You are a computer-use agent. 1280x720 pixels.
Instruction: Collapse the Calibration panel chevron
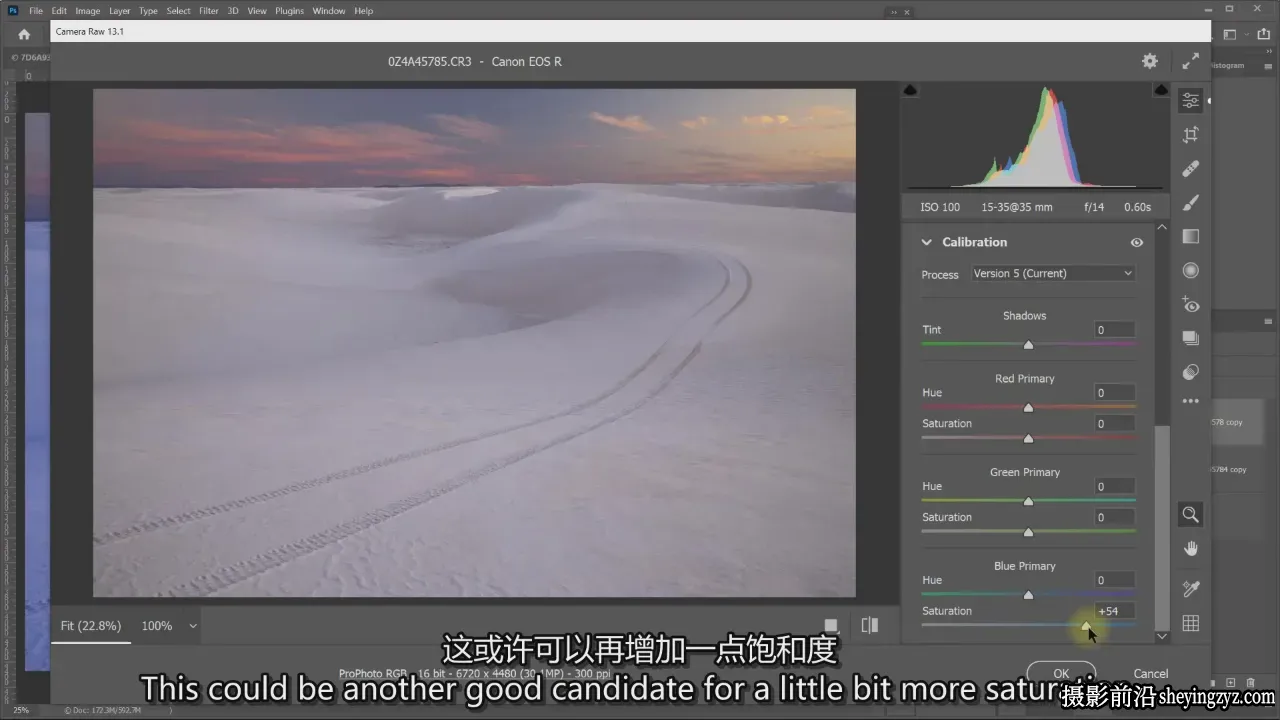tap(926, 242)
